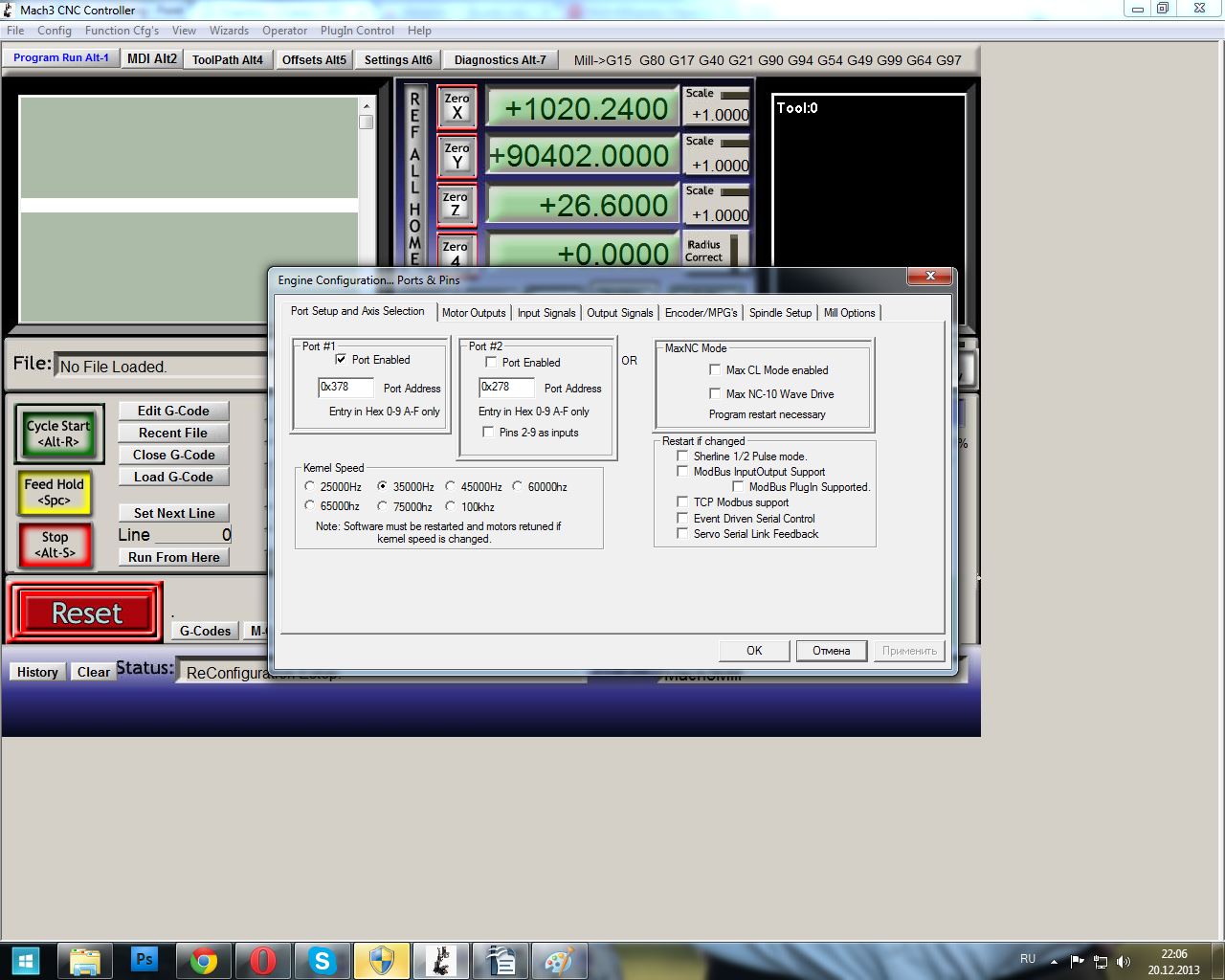
Task: Enable ModBus InputOutput Support
Action: tap(682, 471)
